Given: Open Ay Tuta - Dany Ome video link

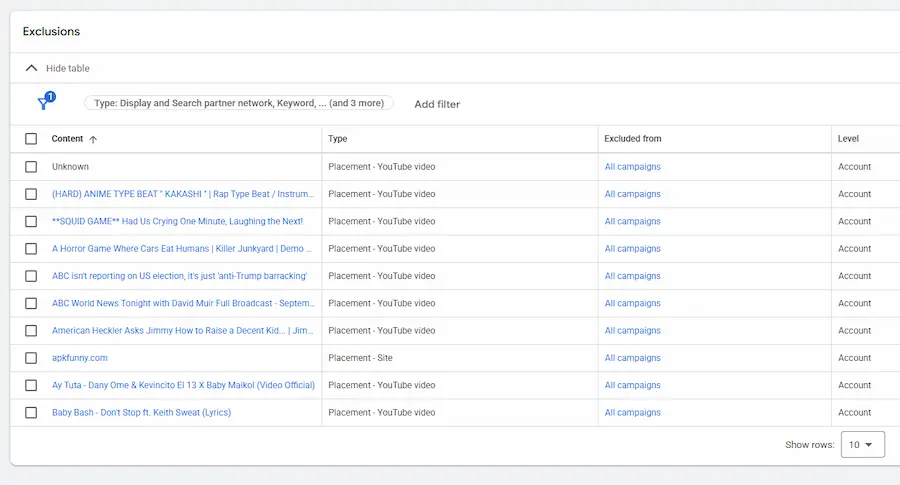Looking at the screenshot, I should click(x=184, y=385).
